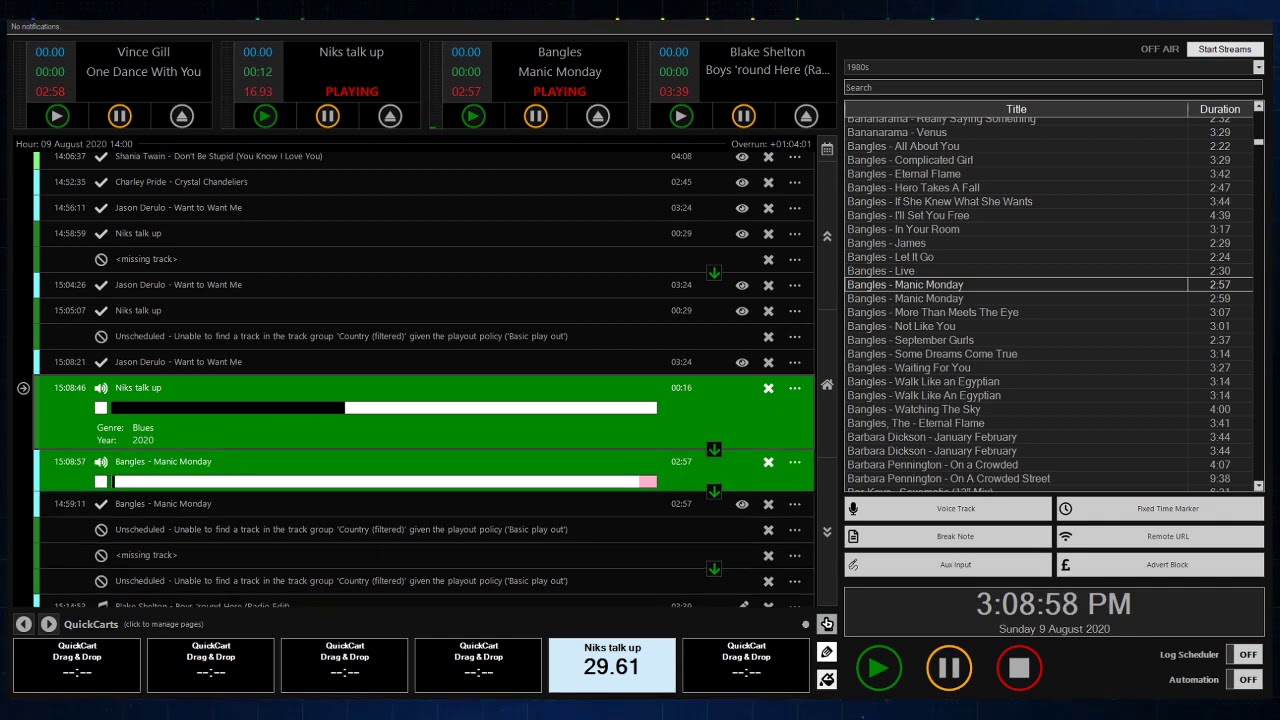Pause the Bangles Manic Monday deck
The height and width of the screenshot is (720, 1280).
535,116
